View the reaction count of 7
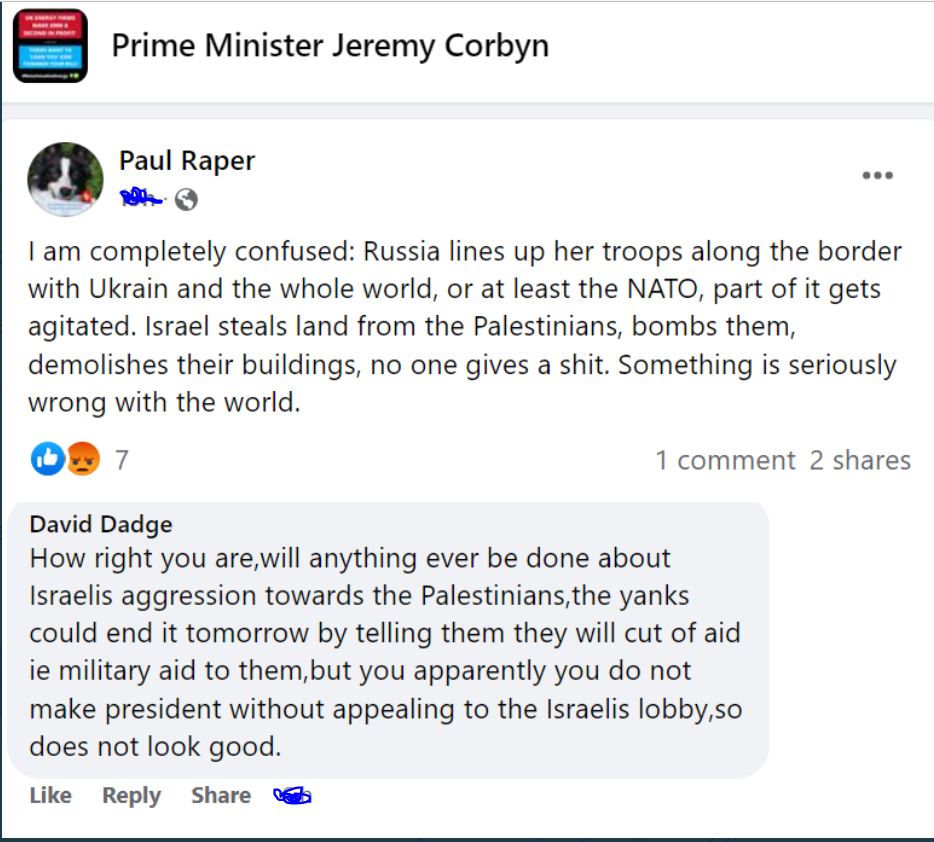The height and width of the screenshot is (842, 934). (x=122, y=460)
